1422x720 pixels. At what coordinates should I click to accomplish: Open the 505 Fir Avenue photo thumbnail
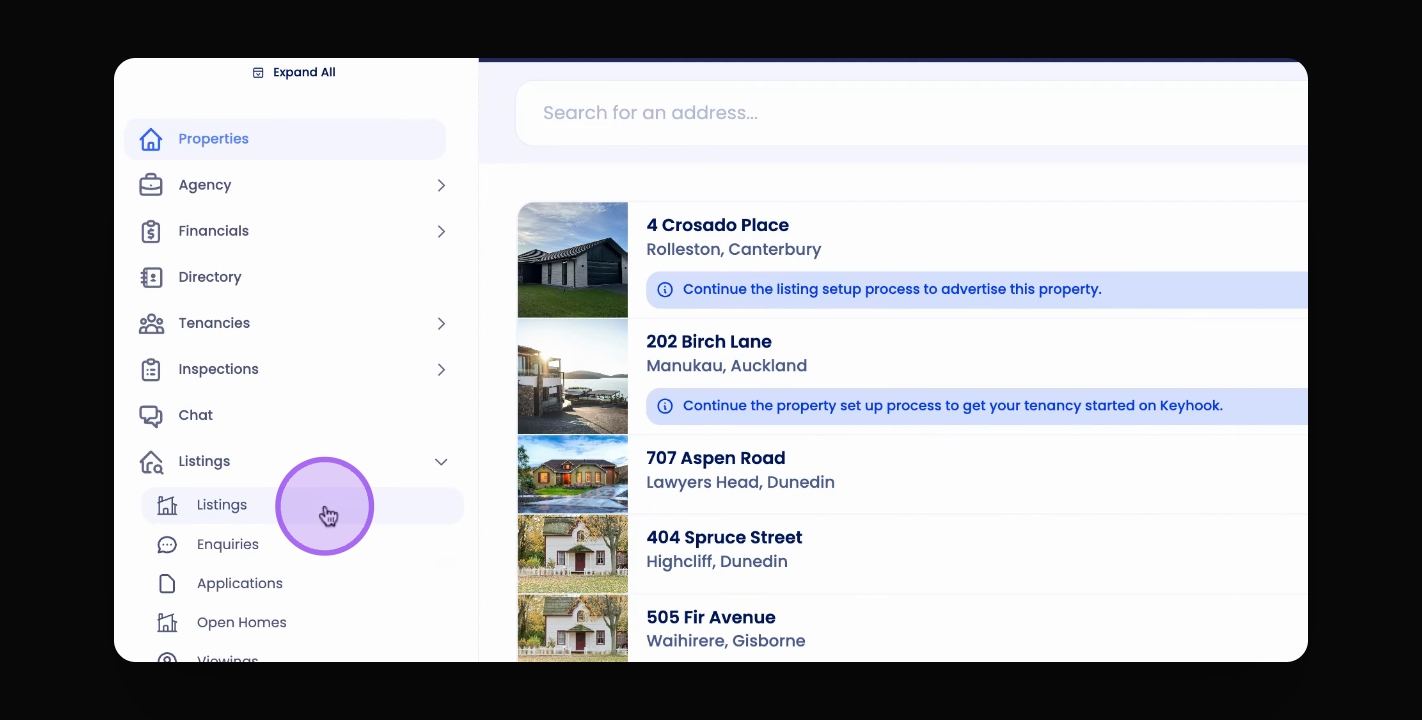pyautogui.click(x=573, y=628)
